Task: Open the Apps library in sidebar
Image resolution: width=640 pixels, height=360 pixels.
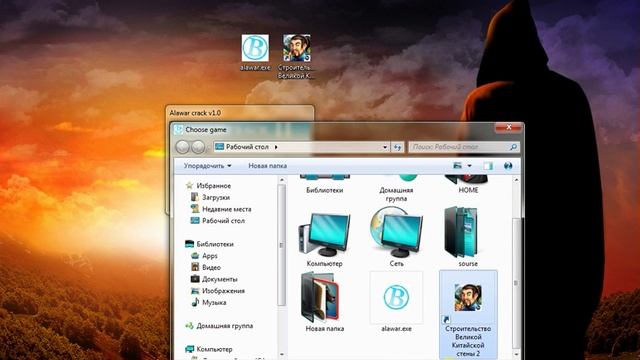Action: [210, 256]
